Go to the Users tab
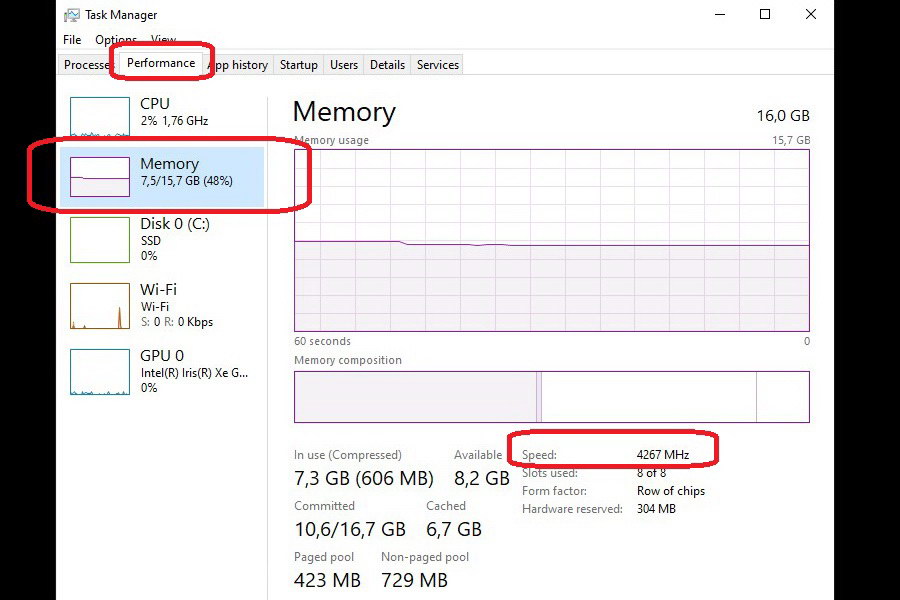 344,65
